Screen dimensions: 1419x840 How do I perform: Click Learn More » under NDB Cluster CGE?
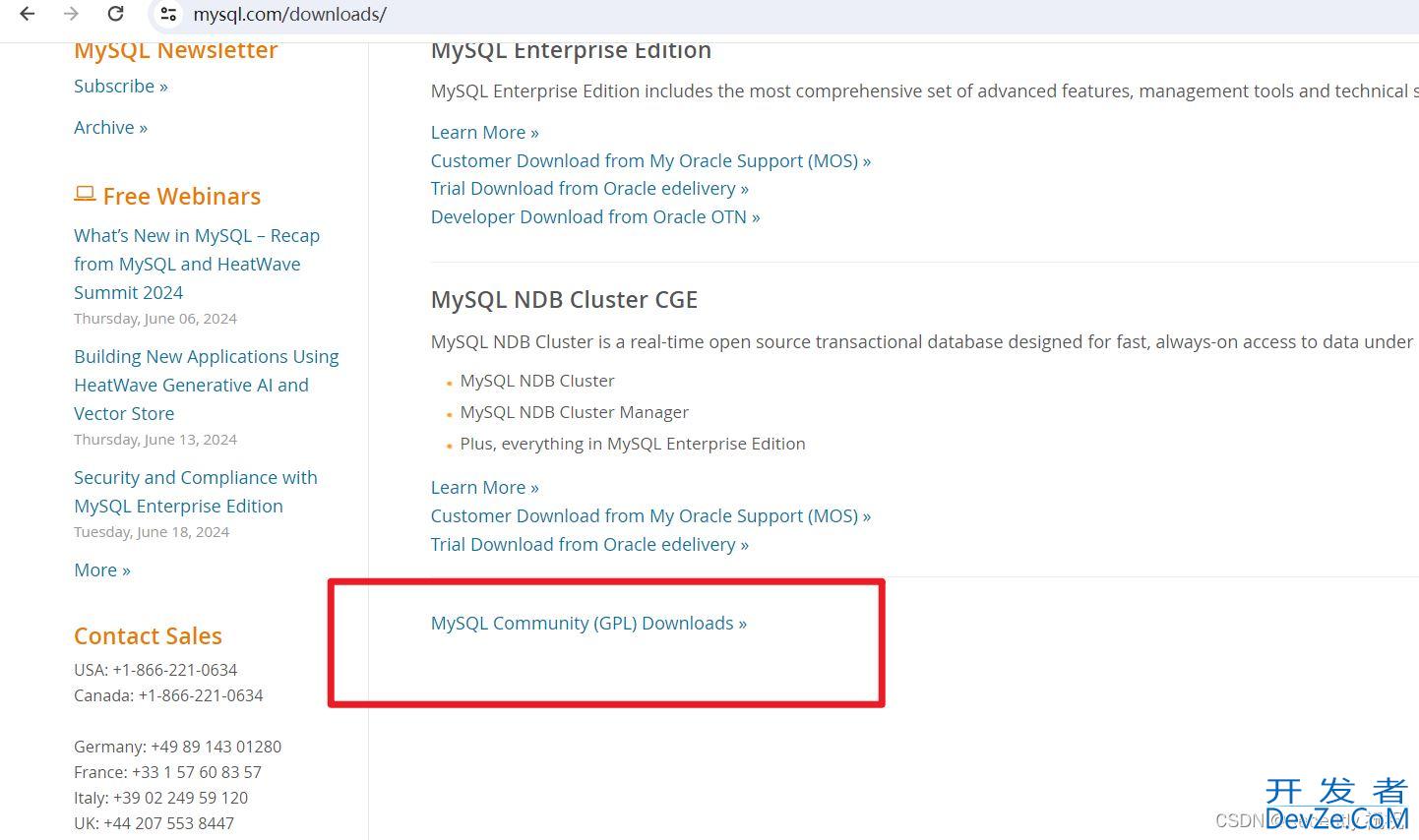click(x=485, y=488)
